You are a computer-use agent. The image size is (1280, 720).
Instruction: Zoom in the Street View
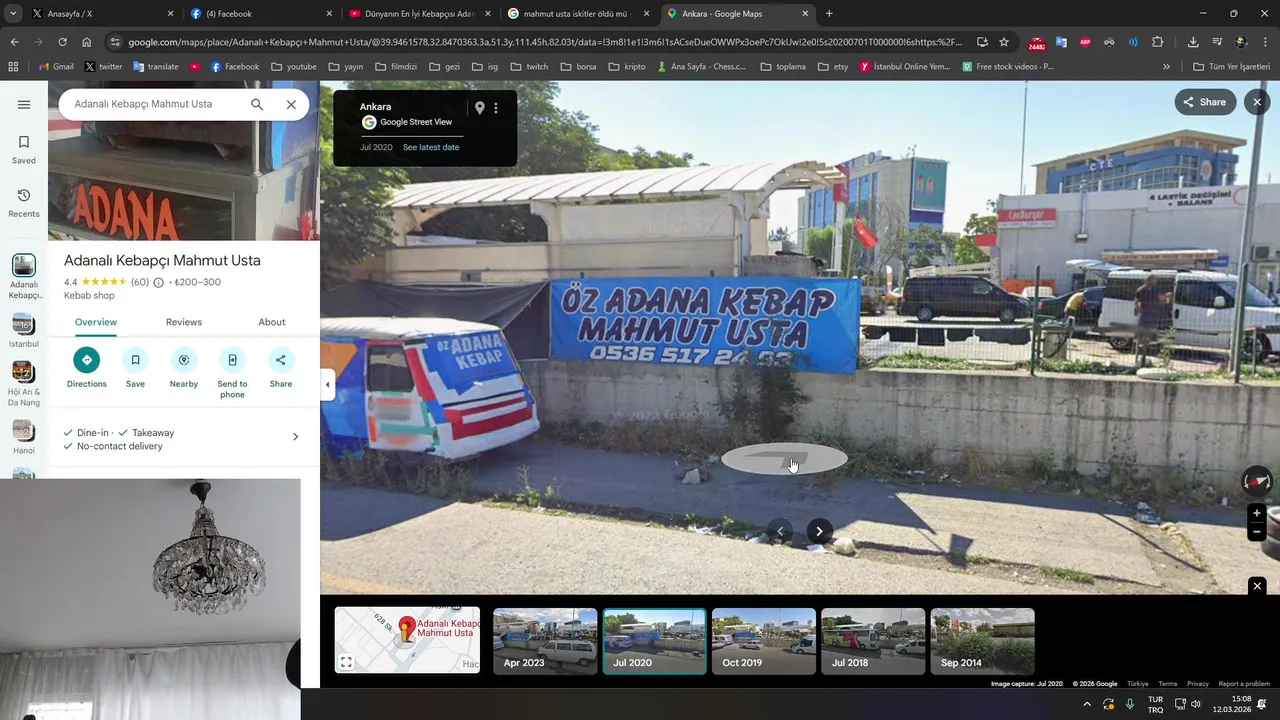coord(1257,513)
